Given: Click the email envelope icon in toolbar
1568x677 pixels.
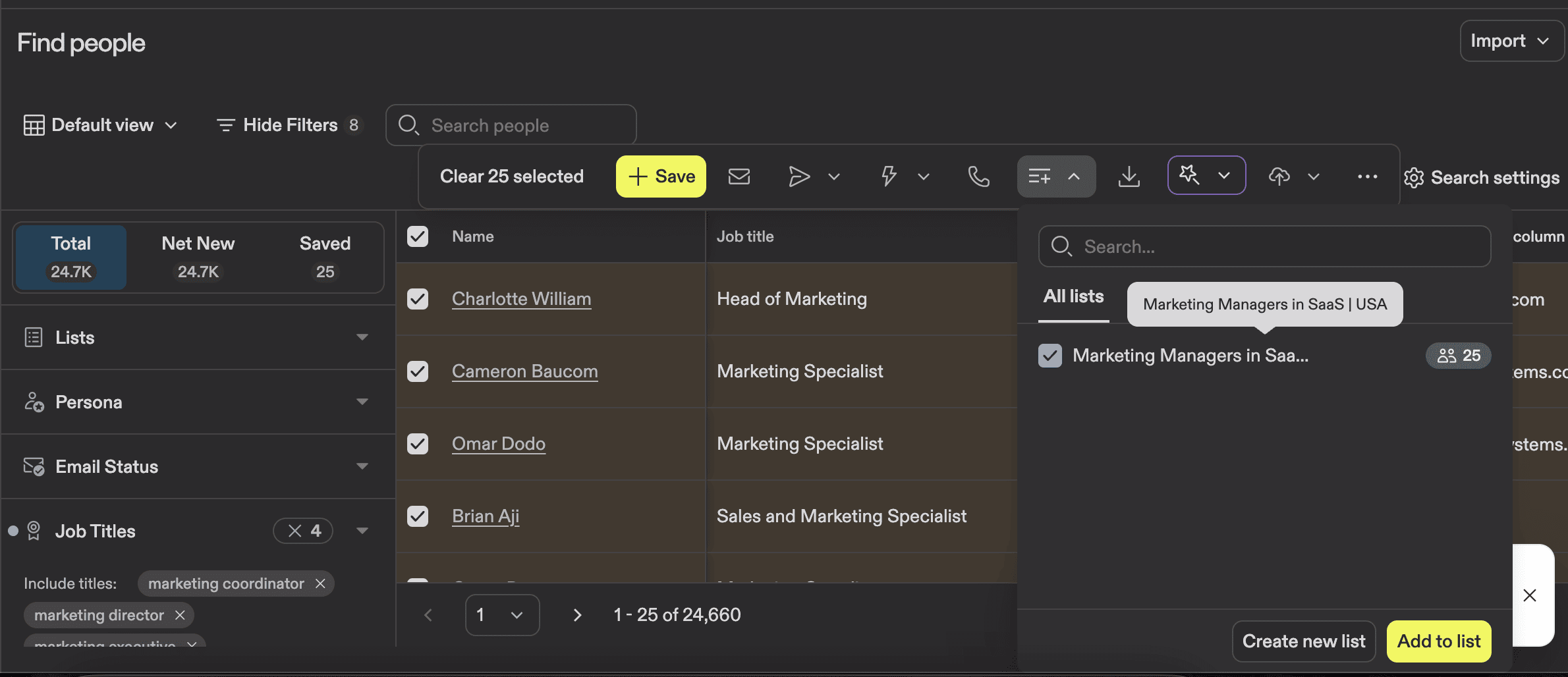Looking at the screenshot, I should [x=739, y=176].
